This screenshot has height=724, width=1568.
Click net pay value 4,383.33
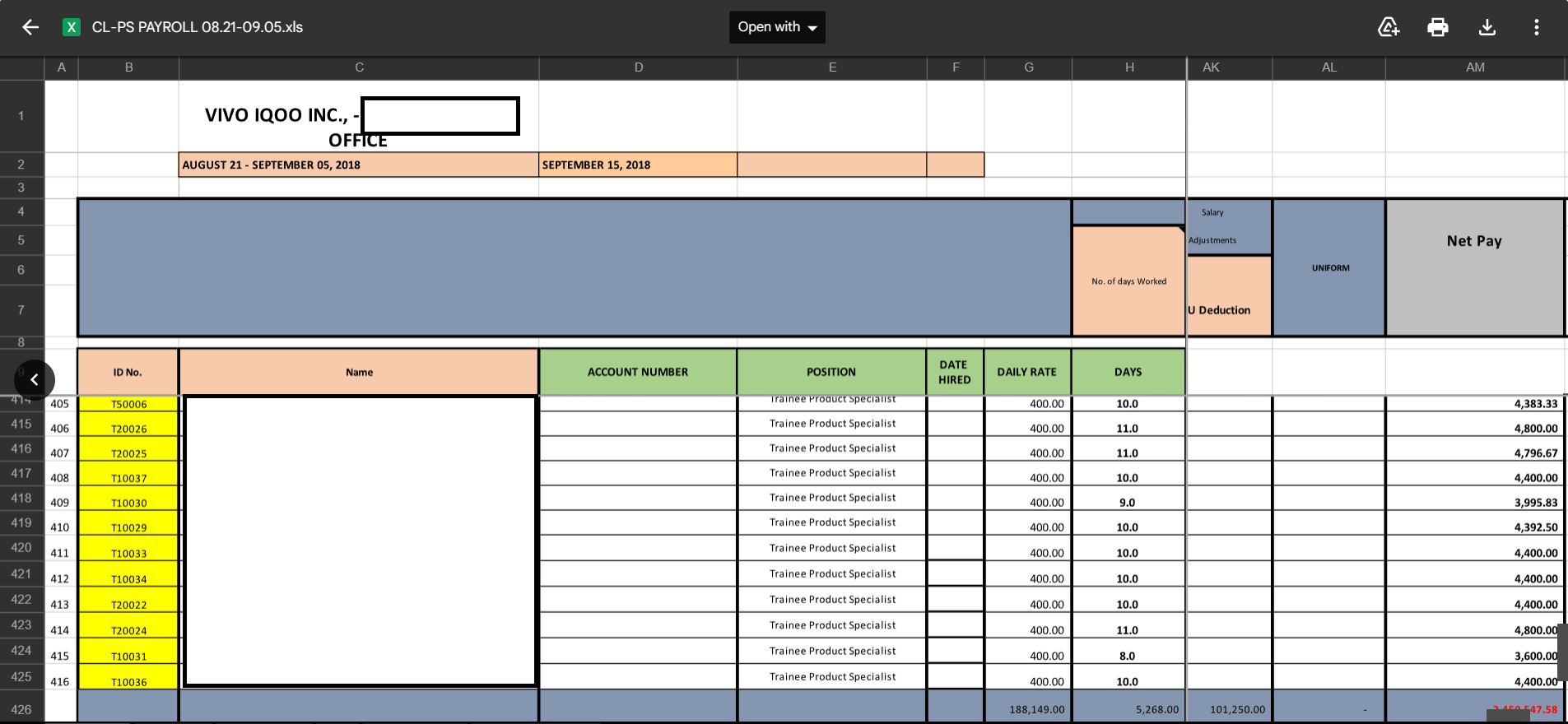[1535, 404]
